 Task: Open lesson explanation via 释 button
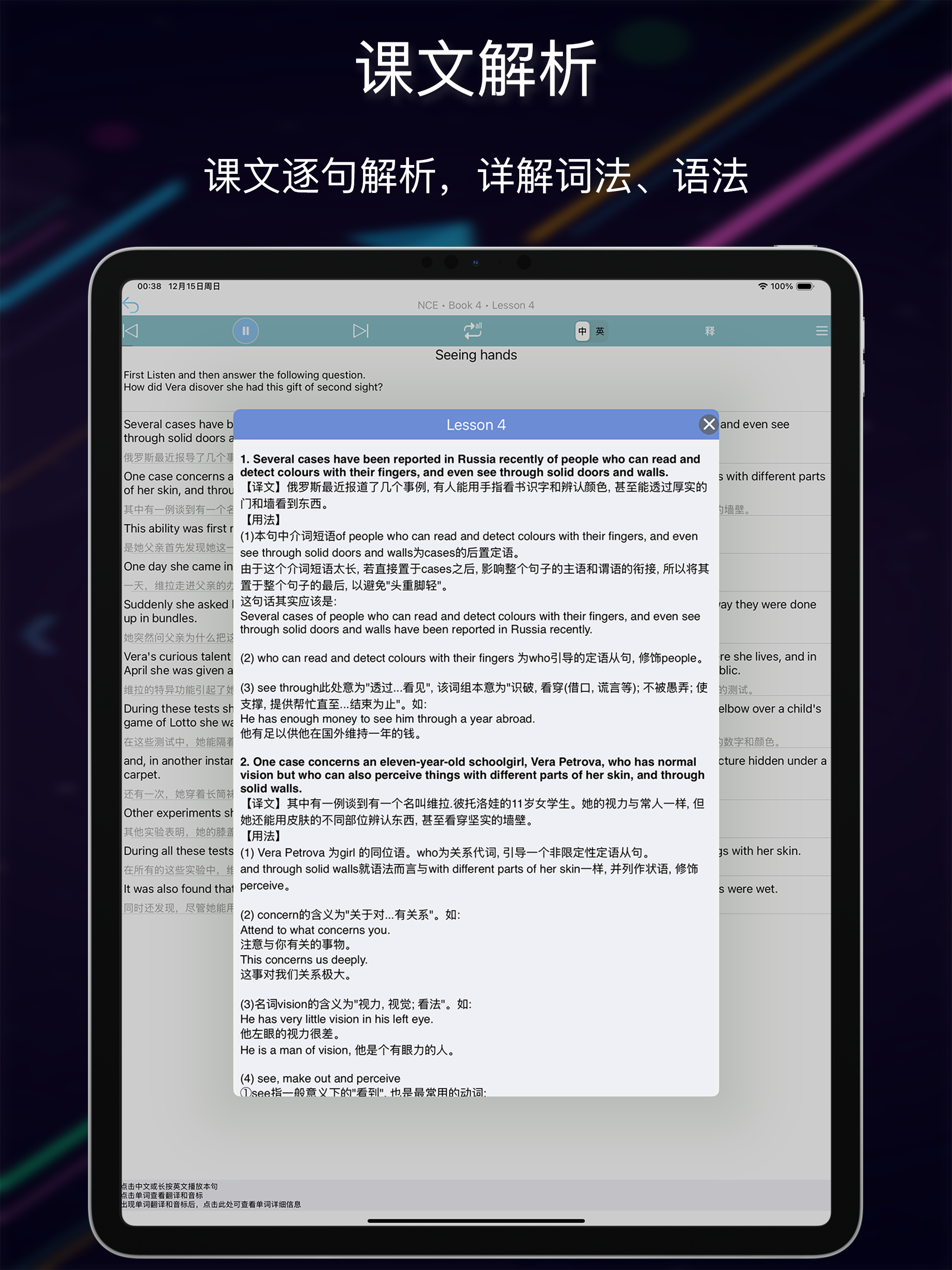pyautogui.click(x=710, y=331)
